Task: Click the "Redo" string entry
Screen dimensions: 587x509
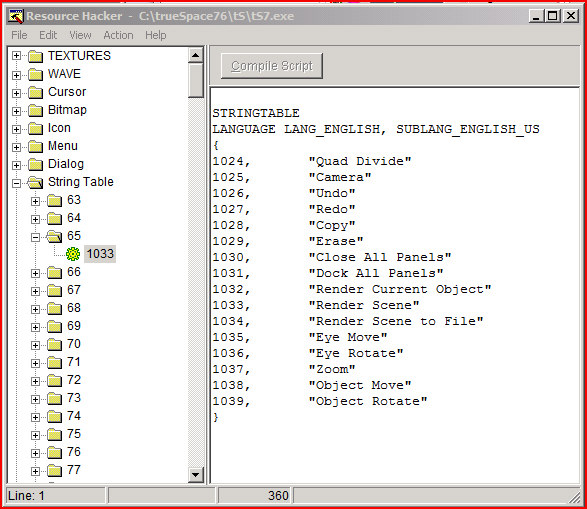Action: click(x=332, y=209)
